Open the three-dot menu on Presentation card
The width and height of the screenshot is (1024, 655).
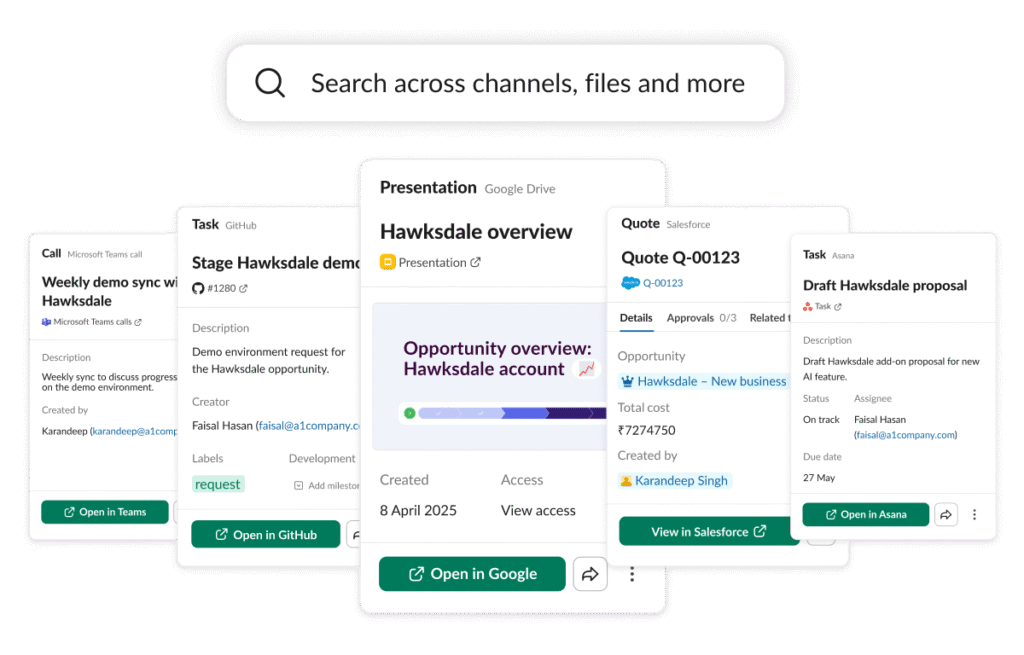pos(632,574)
